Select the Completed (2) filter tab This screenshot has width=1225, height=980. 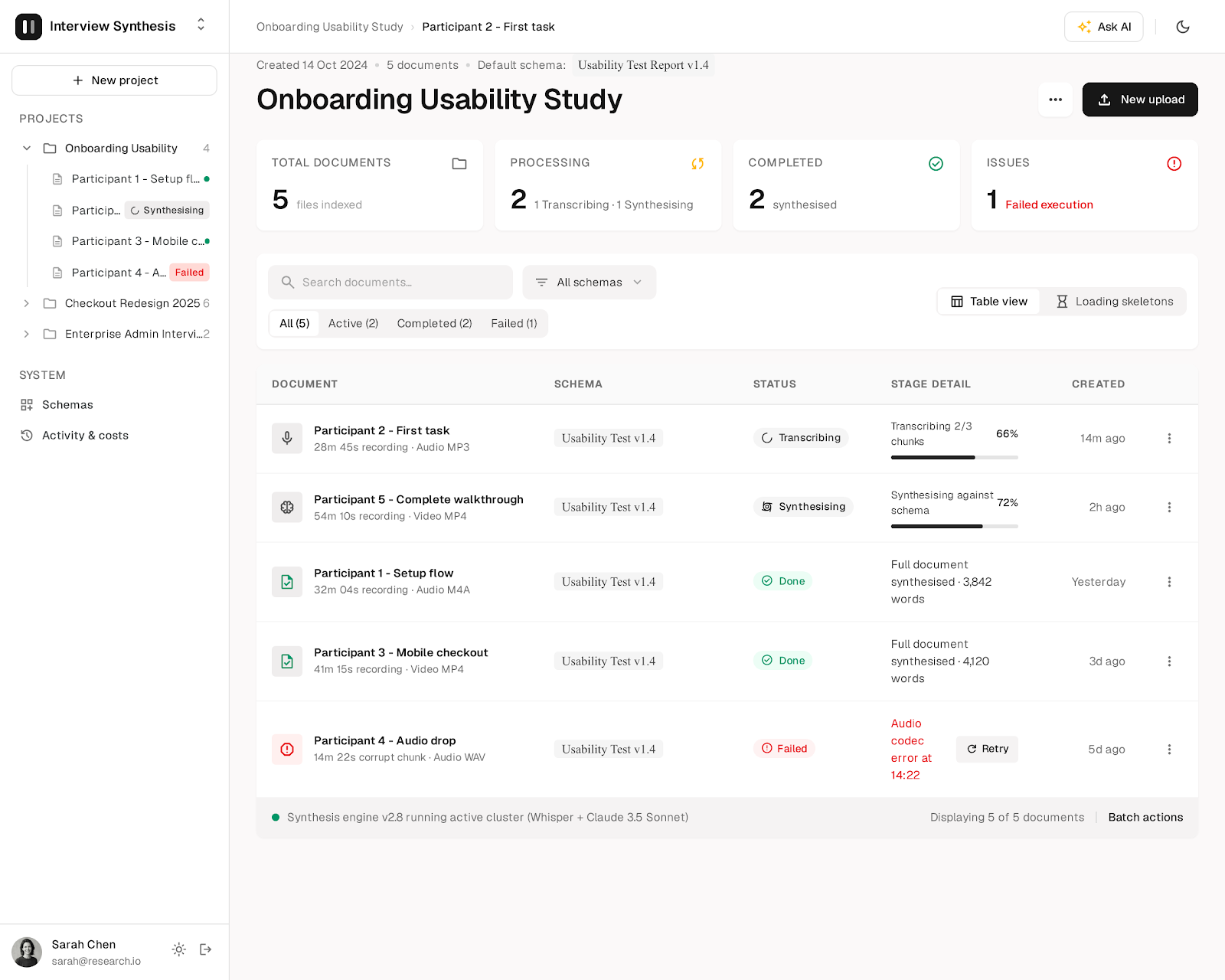point(435,324)
